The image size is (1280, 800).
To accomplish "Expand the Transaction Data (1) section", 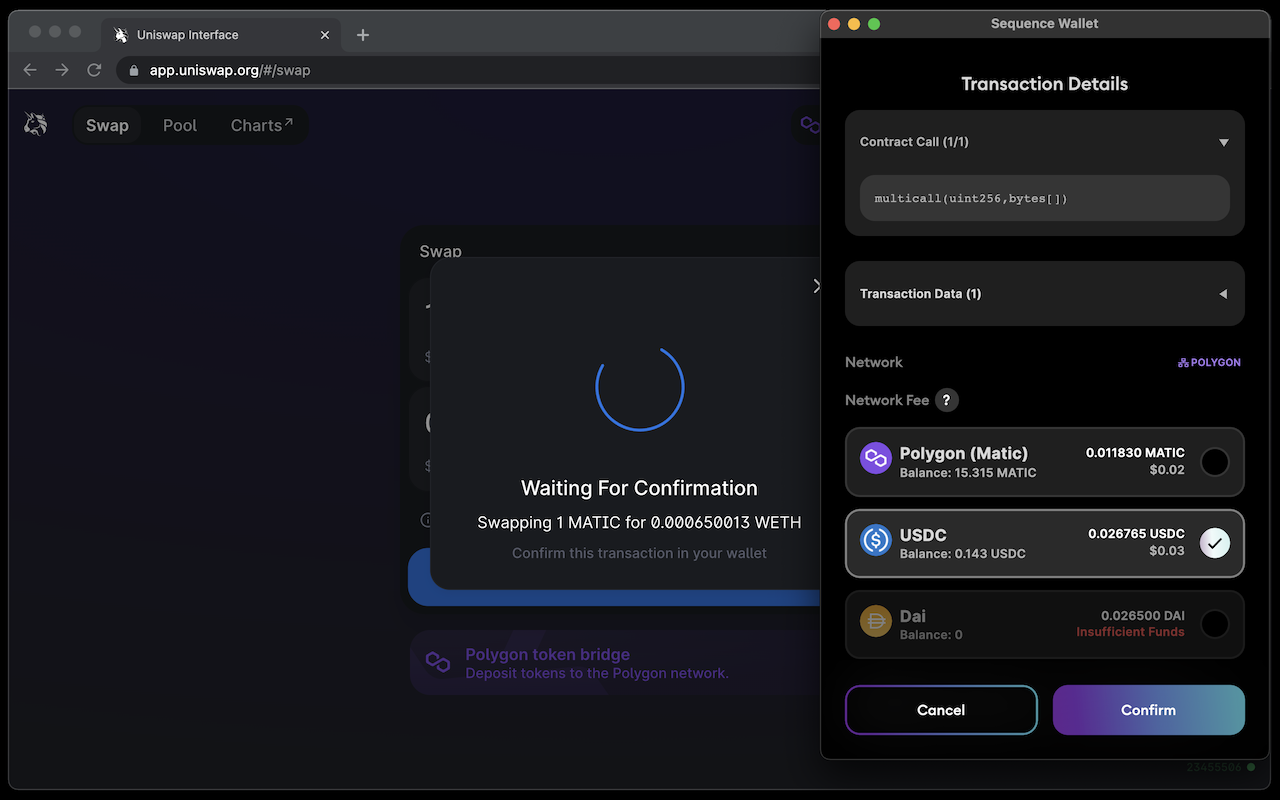I will pyautogui.click(x=1224, y=294).
